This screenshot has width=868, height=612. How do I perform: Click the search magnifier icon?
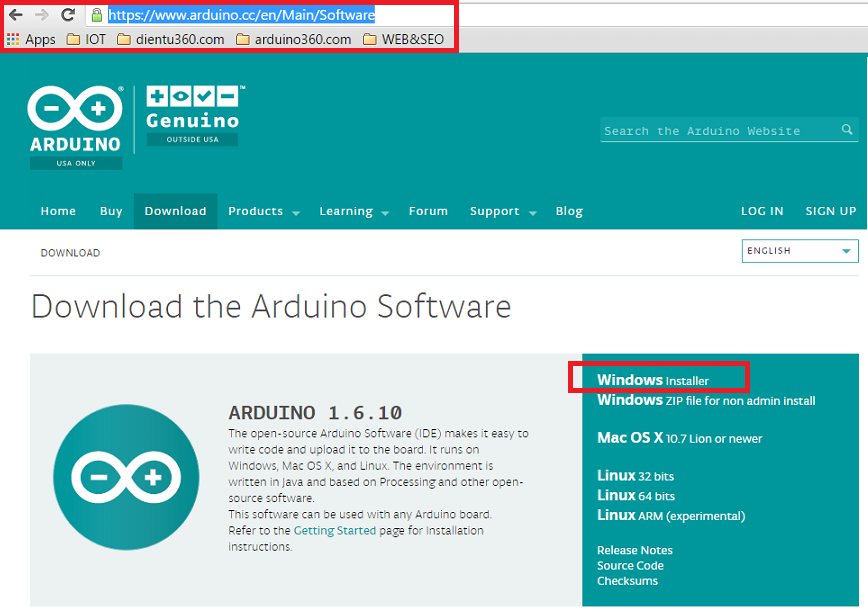[x=847, y=130]
